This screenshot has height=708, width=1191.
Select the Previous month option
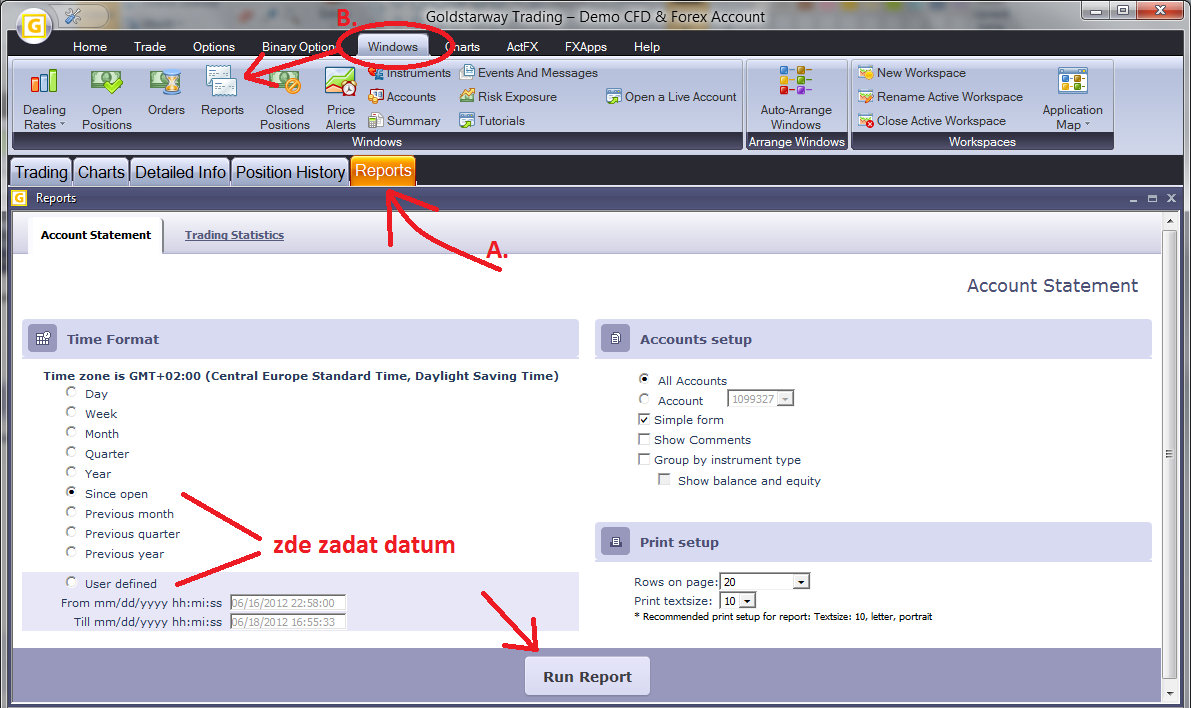tap(71, 512)
